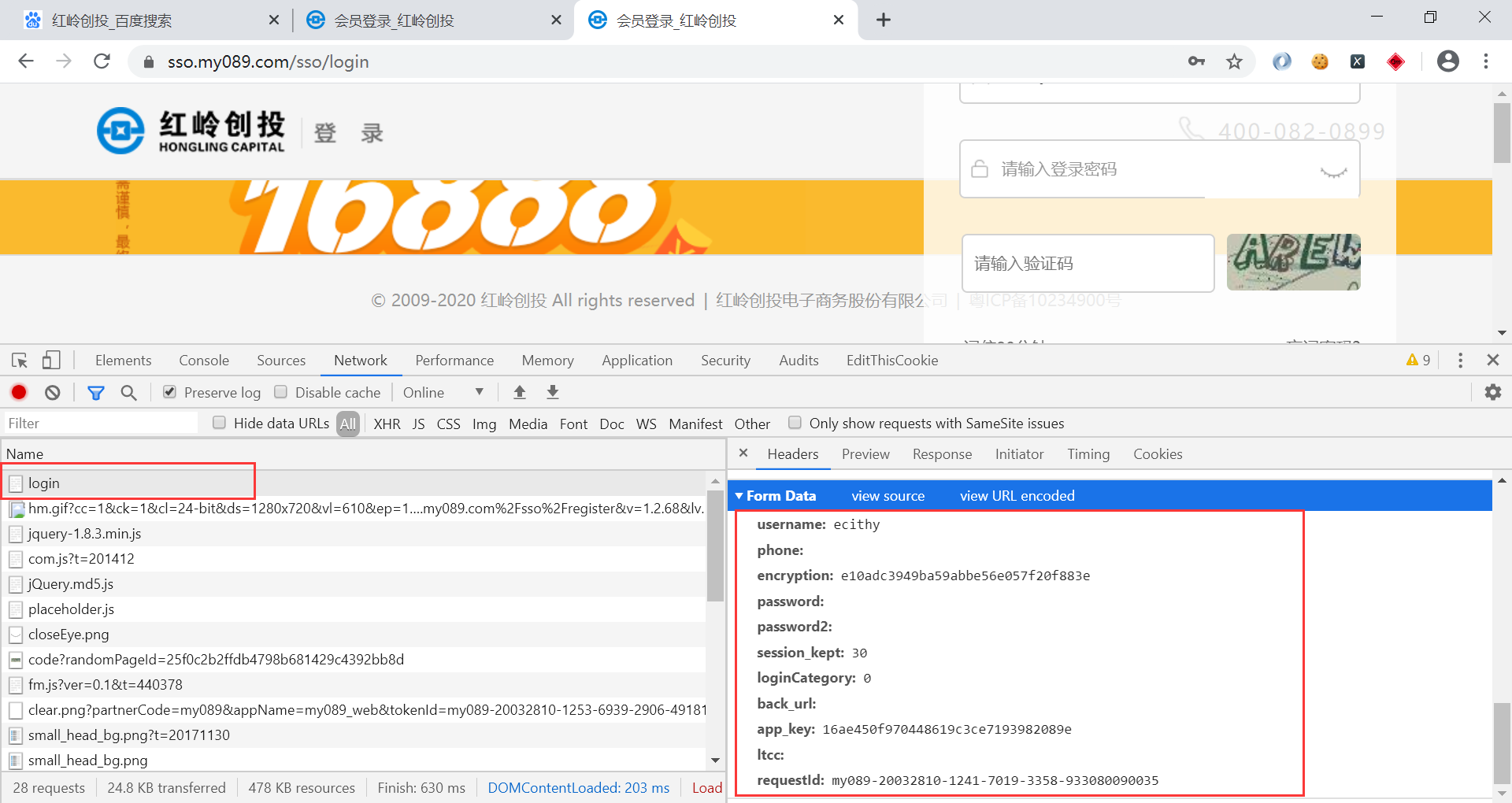
Task: Click the password show/hide eye icon
Action: tap(1333, 172)
